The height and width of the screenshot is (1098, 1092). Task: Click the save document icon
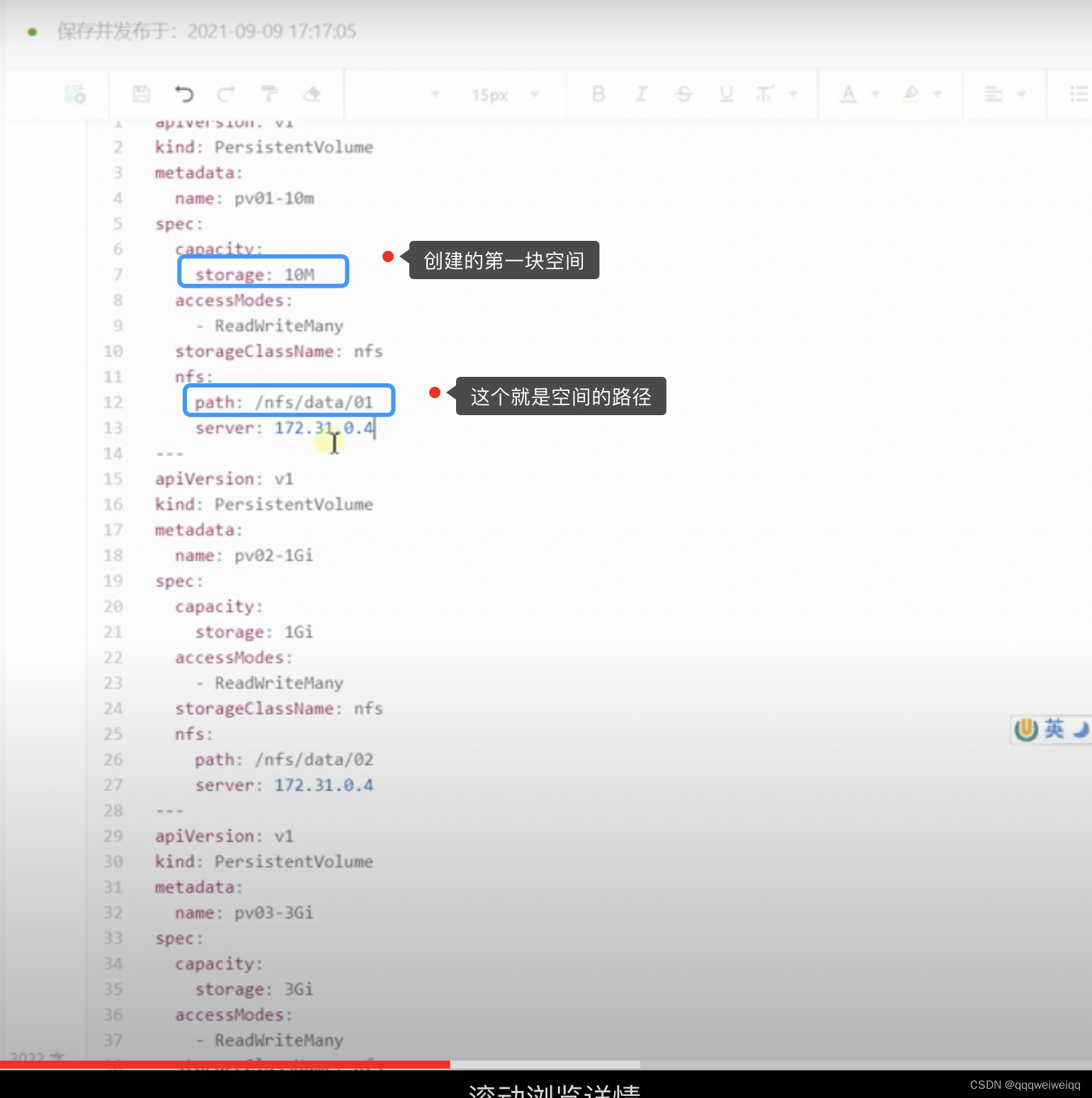click(x=142, y=94)
